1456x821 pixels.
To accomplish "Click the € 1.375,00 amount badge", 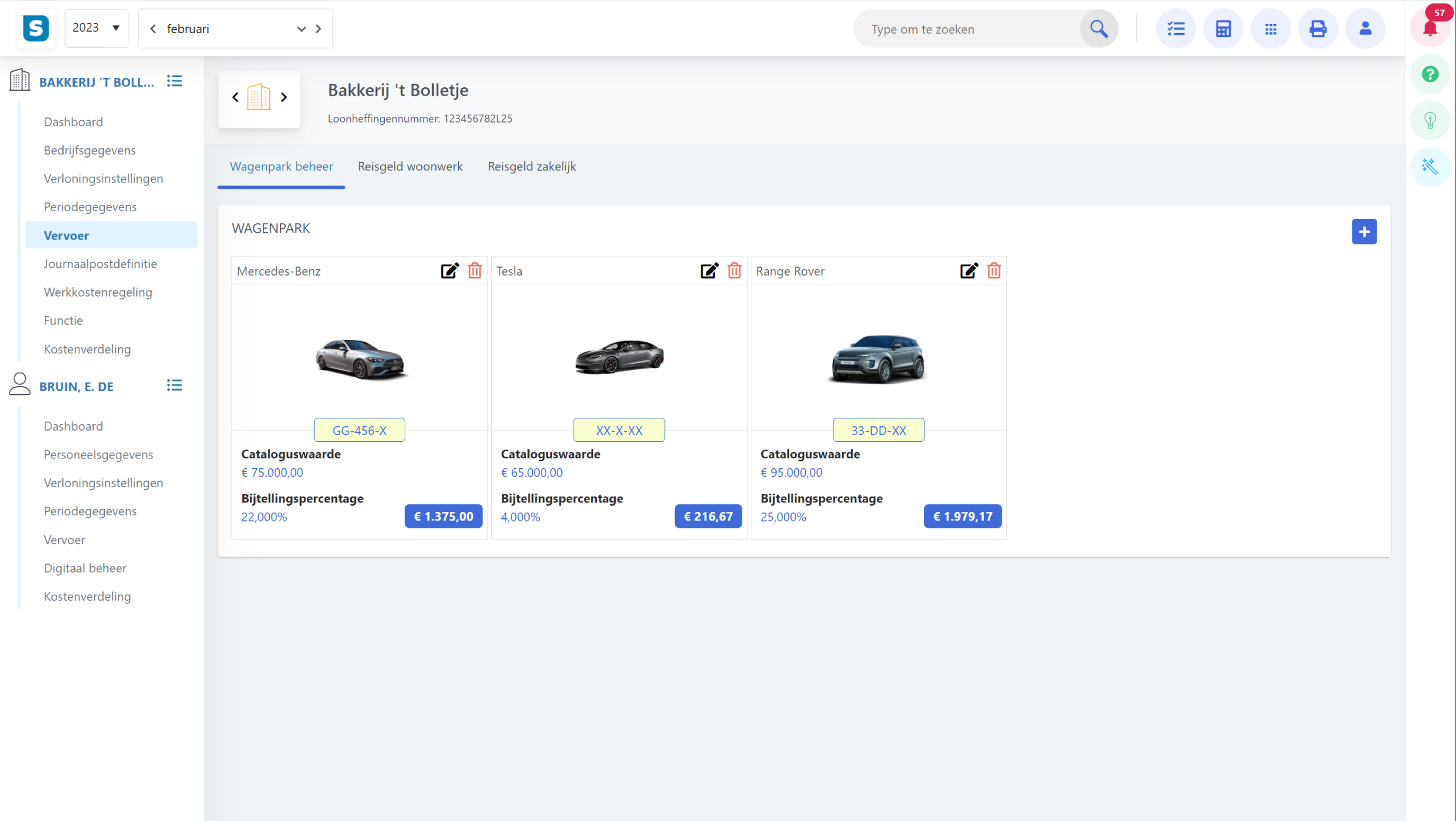I will (444, 516).
